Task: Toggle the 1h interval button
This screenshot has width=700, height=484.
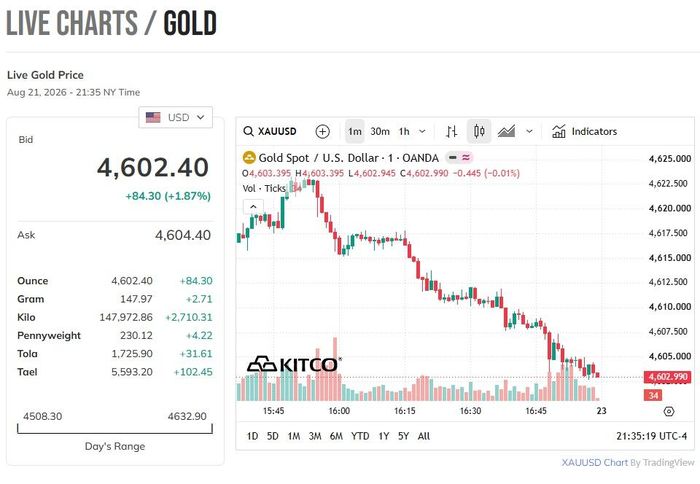Action: tap(404, 131)
